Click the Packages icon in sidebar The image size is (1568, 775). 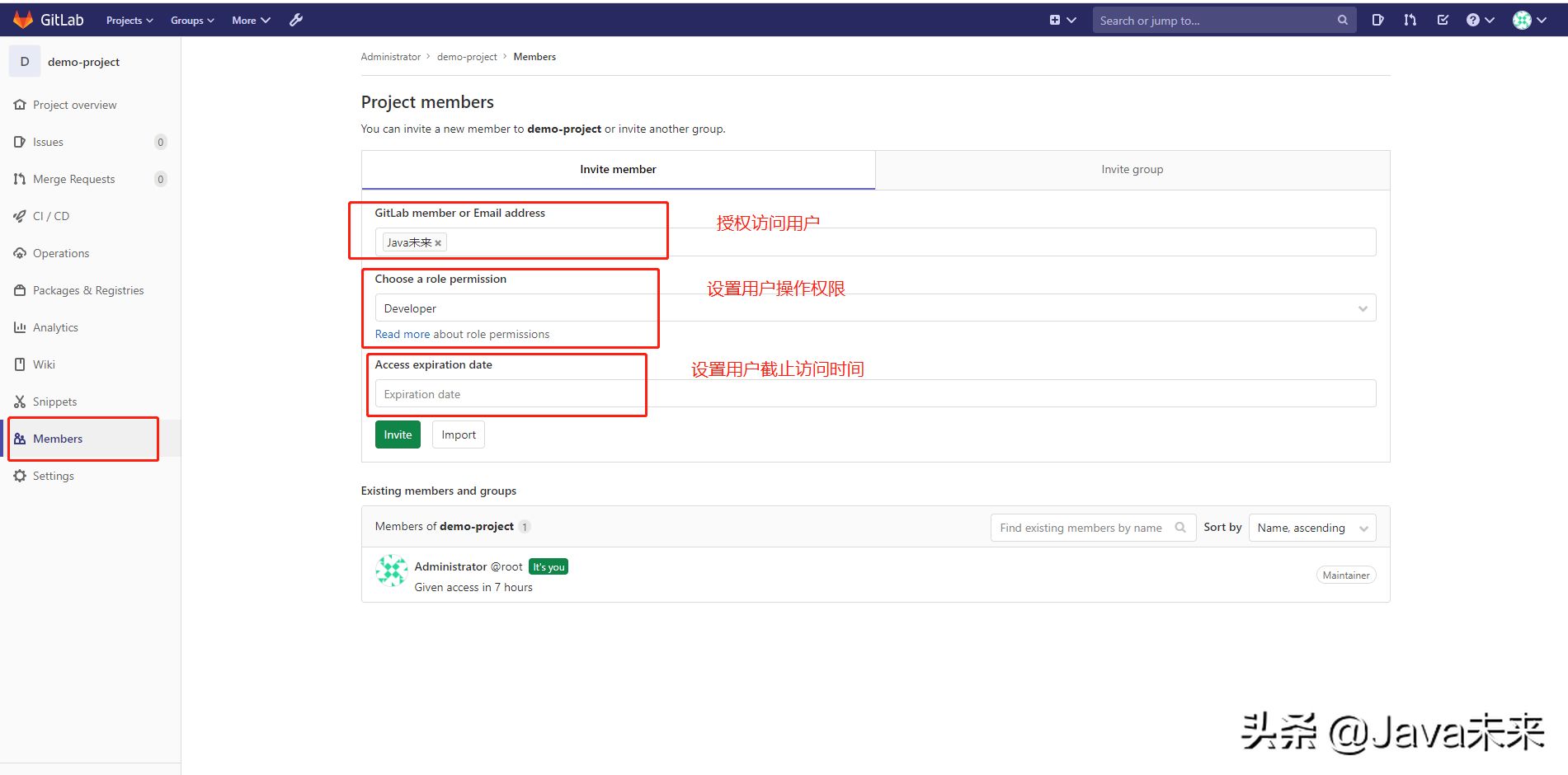[20, 290]
